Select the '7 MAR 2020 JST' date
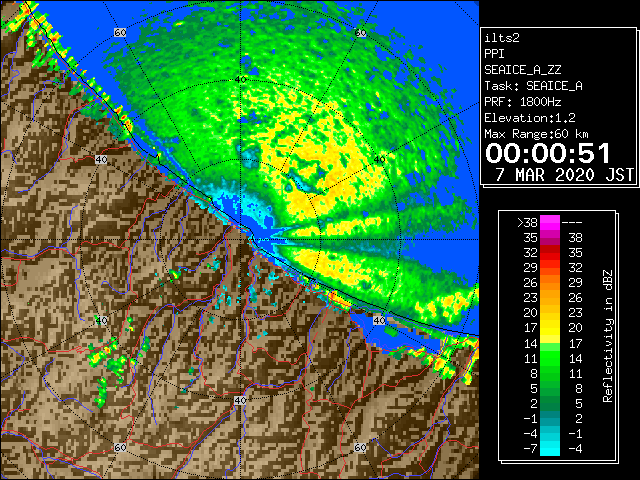Image resolution: width=640 pixels, height=480 pixels. click(565, 175)
